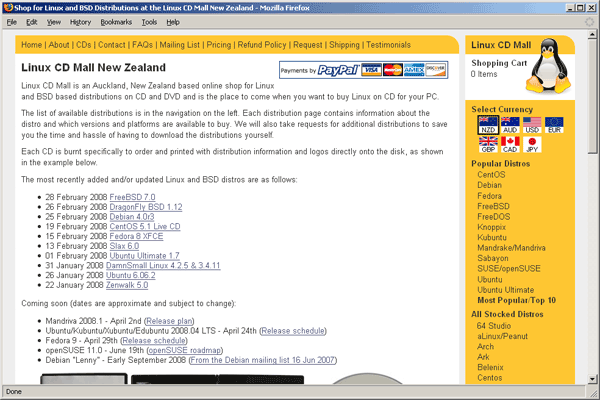Viewport: 600px width, 400px height.
Task: Open 64 Studio in All Stocked Distros
Action: coord(494,326)
